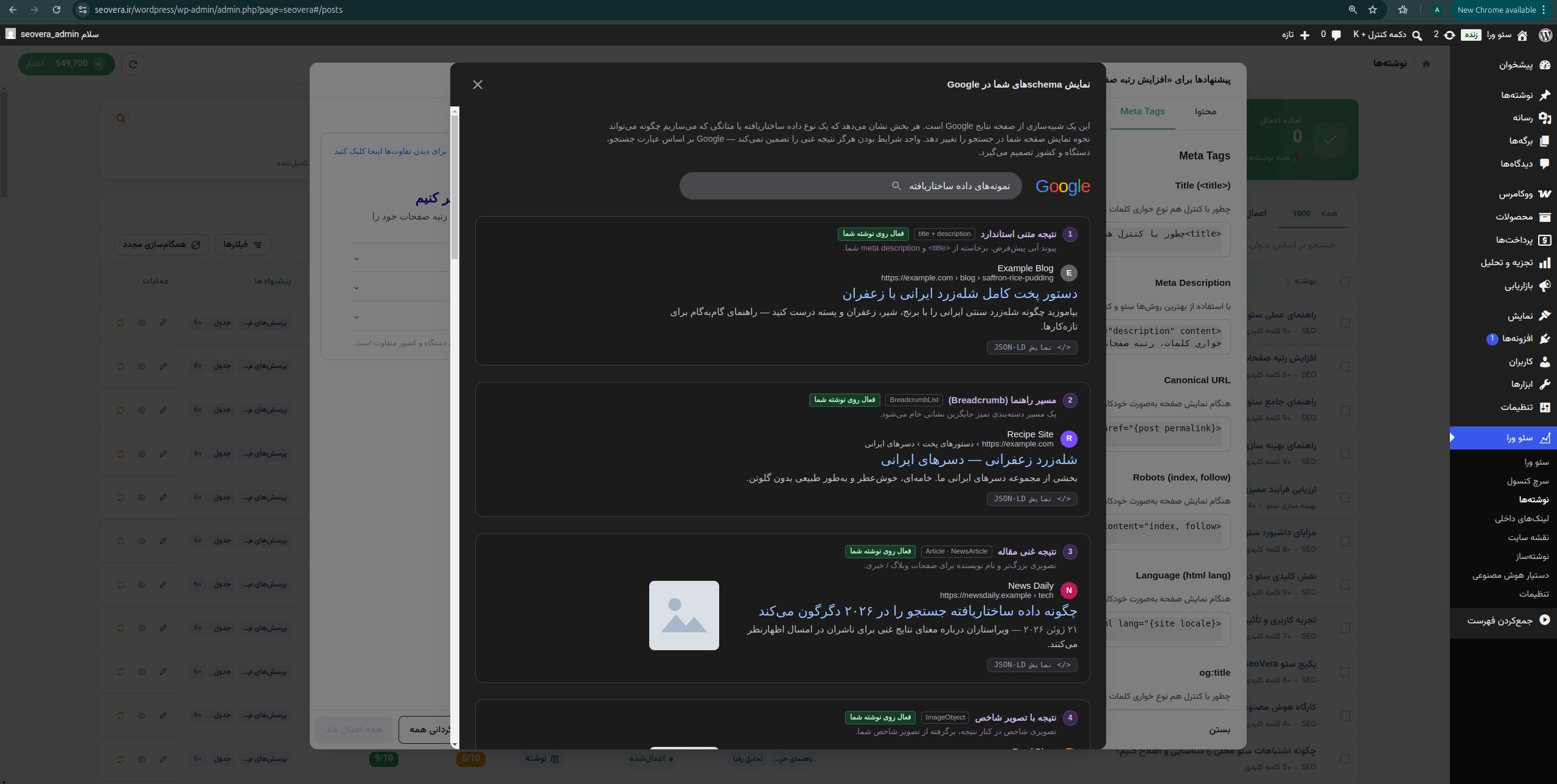Image resolution: width=1557 pixels, height=784 pixels.
Task: Click the breadcrumb home icon beside نوشته‌ها
Action: coord(1426,64)
